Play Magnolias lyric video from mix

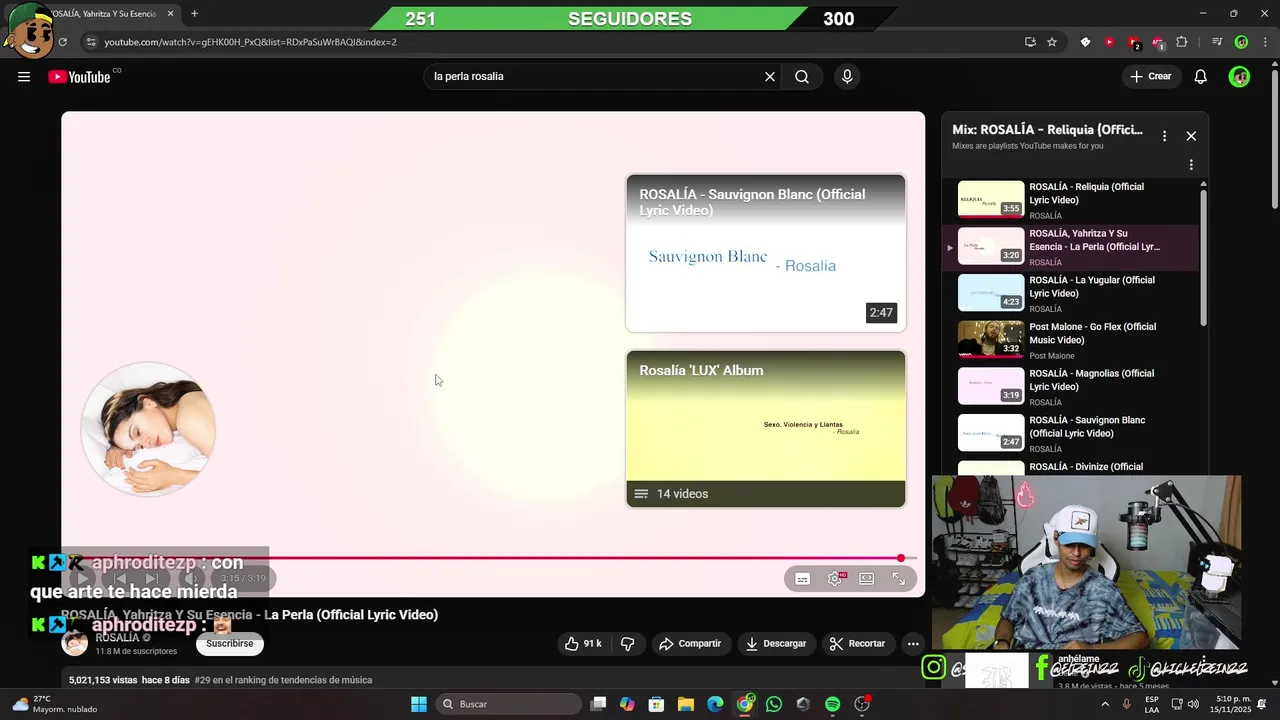1070,387
